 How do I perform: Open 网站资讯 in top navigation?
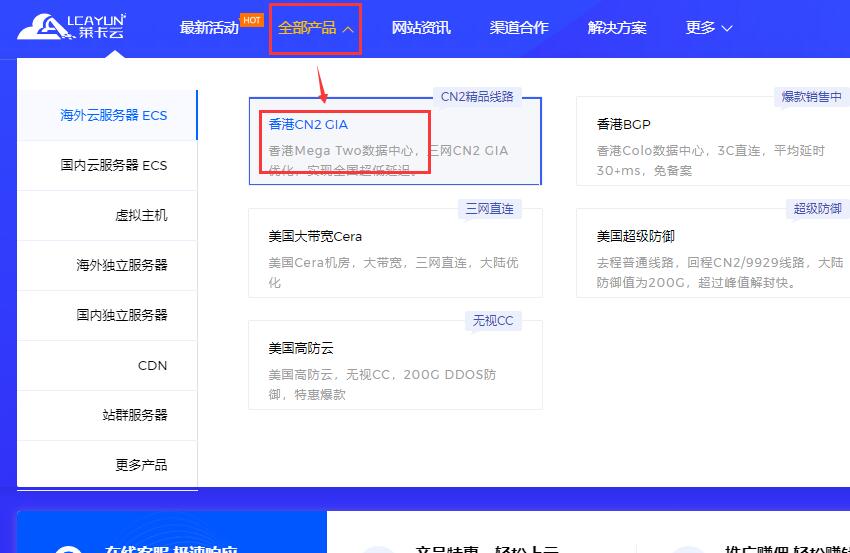[x=421, y=28]
